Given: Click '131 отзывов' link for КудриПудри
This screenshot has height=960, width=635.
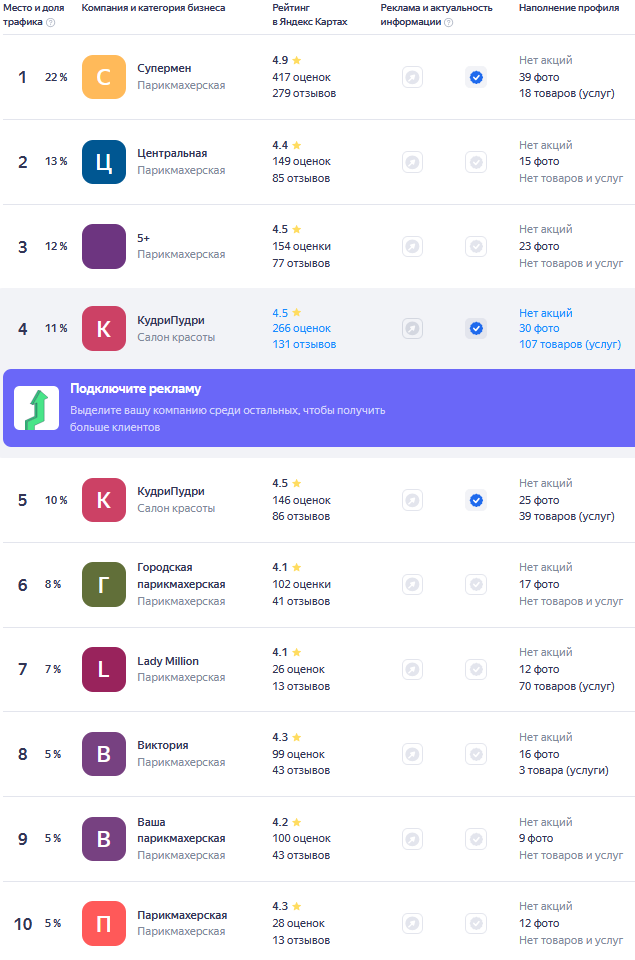Looking at the screenshot, I should pyautogui.click(x=304, y=344).
